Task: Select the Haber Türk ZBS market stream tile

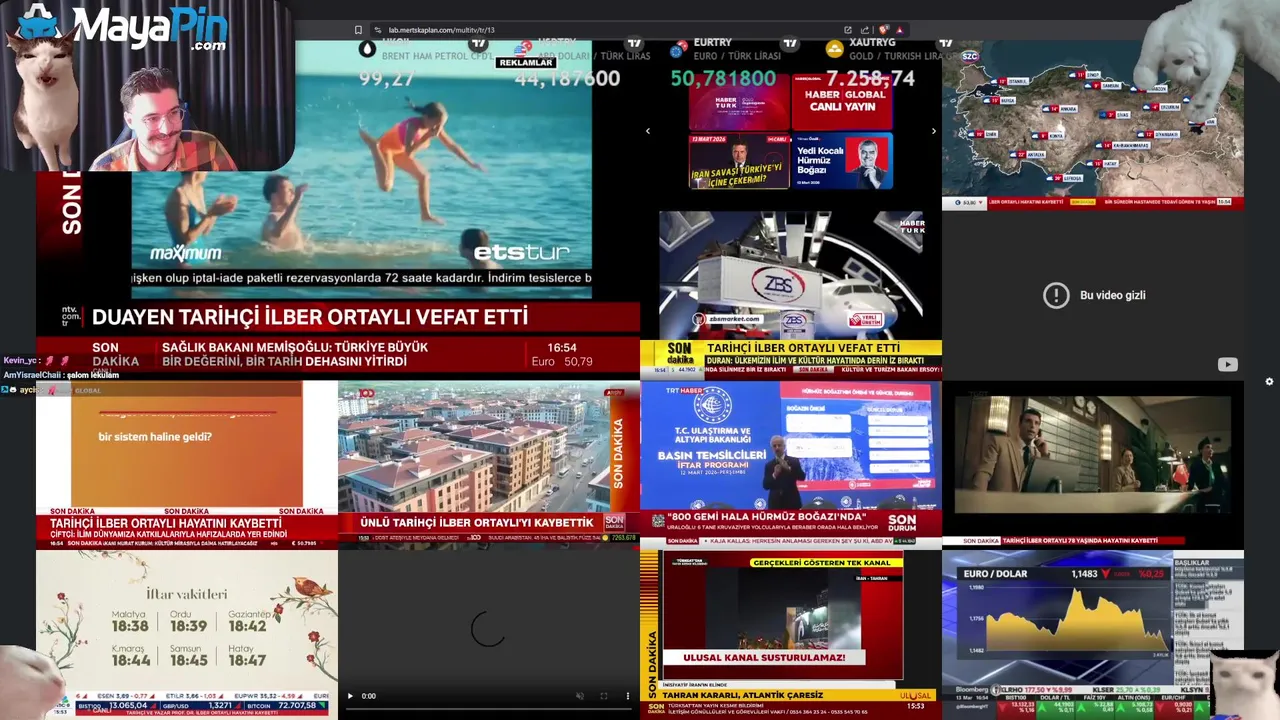Action: (x=791, y=295)
